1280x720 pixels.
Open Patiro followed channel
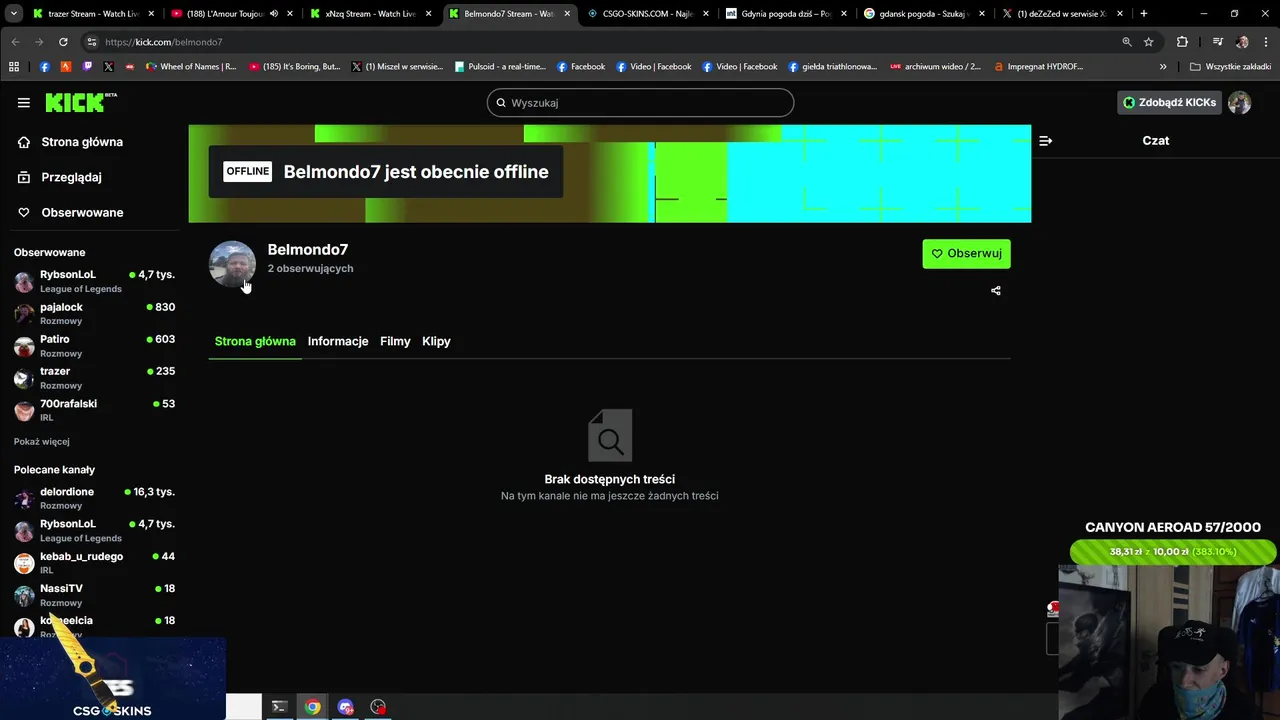click(94, 346)
